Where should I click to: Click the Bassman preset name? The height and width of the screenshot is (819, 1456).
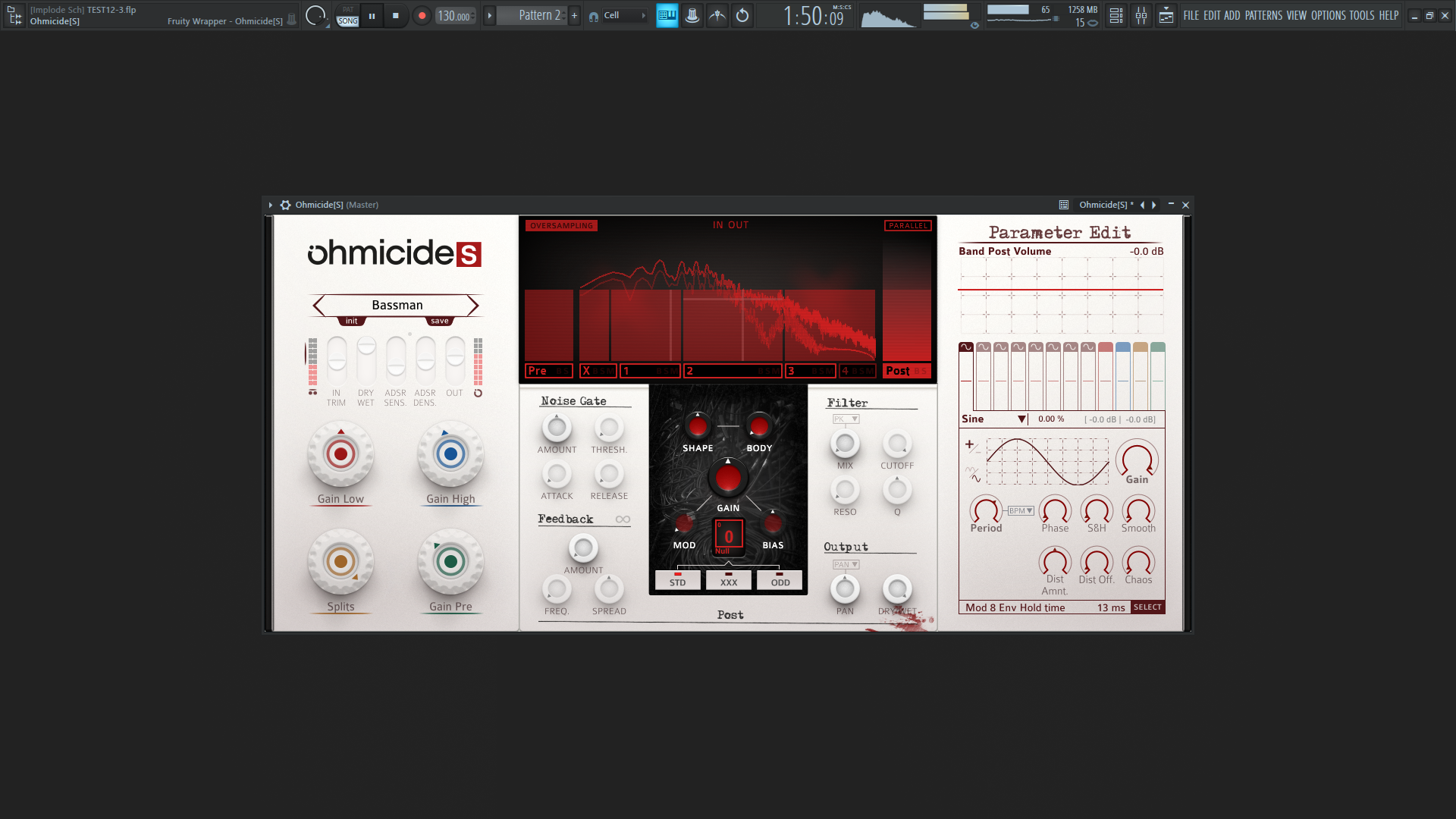(397, 305)
